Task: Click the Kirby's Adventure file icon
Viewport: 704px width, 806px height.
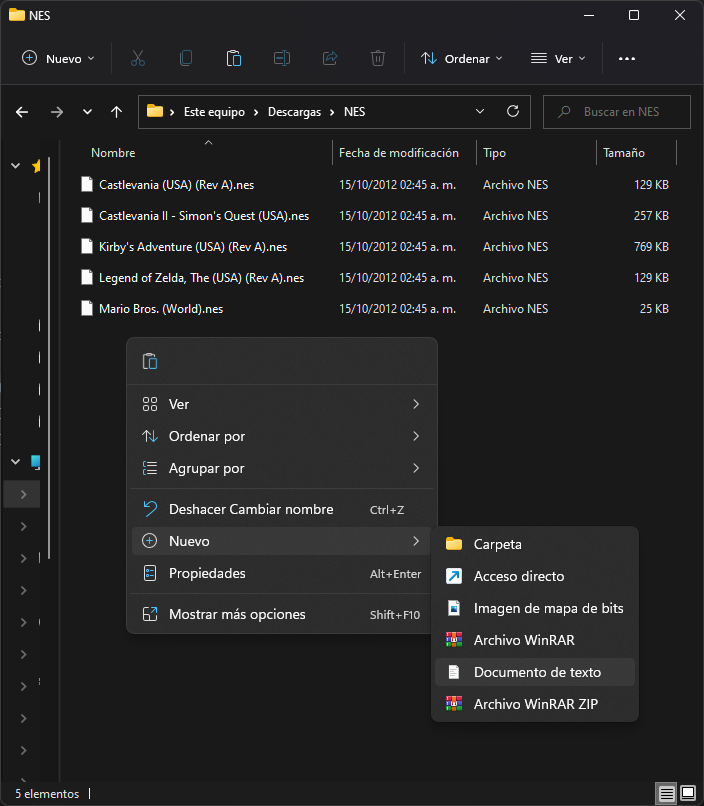Action: 87,247
